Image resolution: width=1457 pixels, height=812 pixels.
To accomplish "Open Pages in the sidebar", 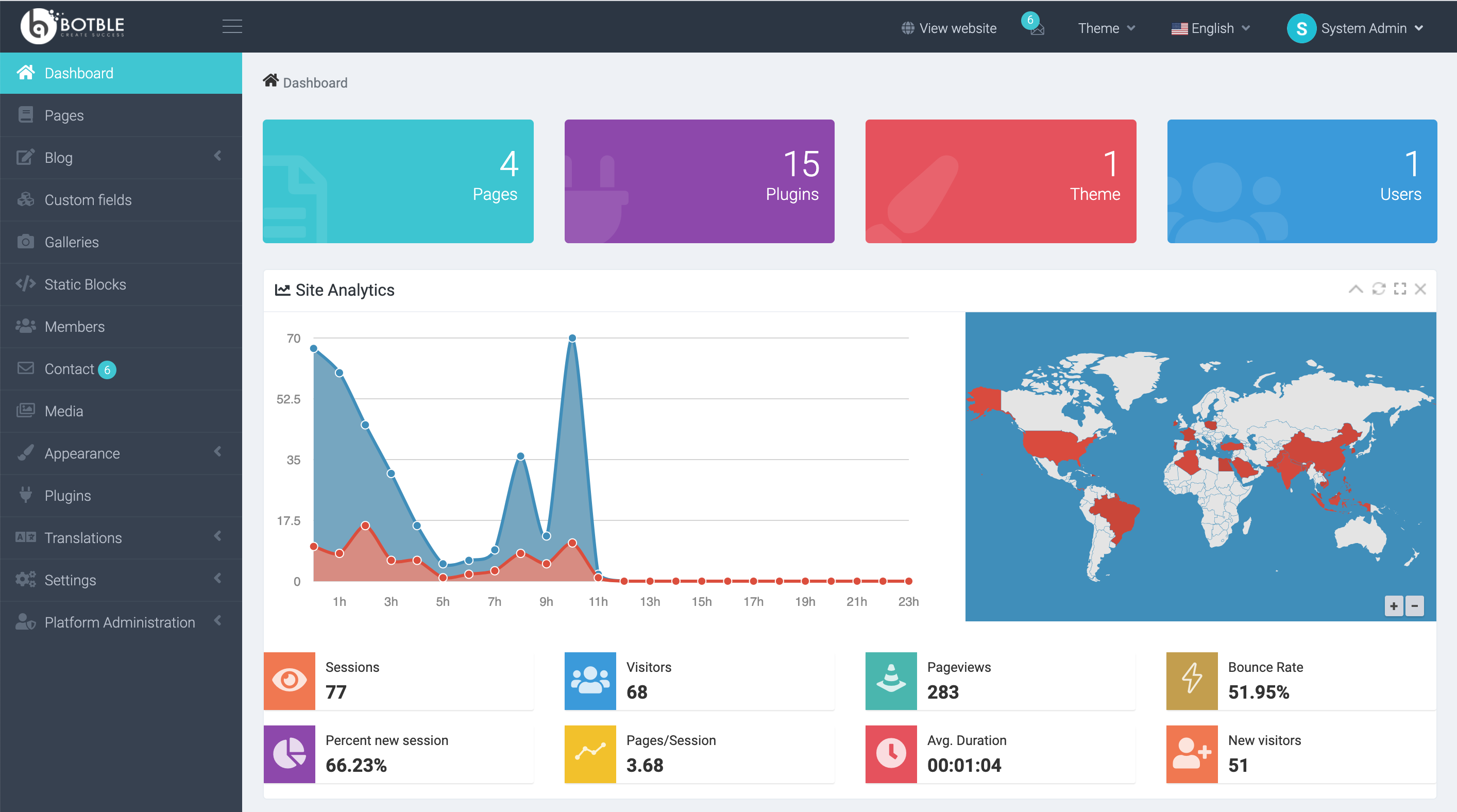I will click(x=121, y=115).
